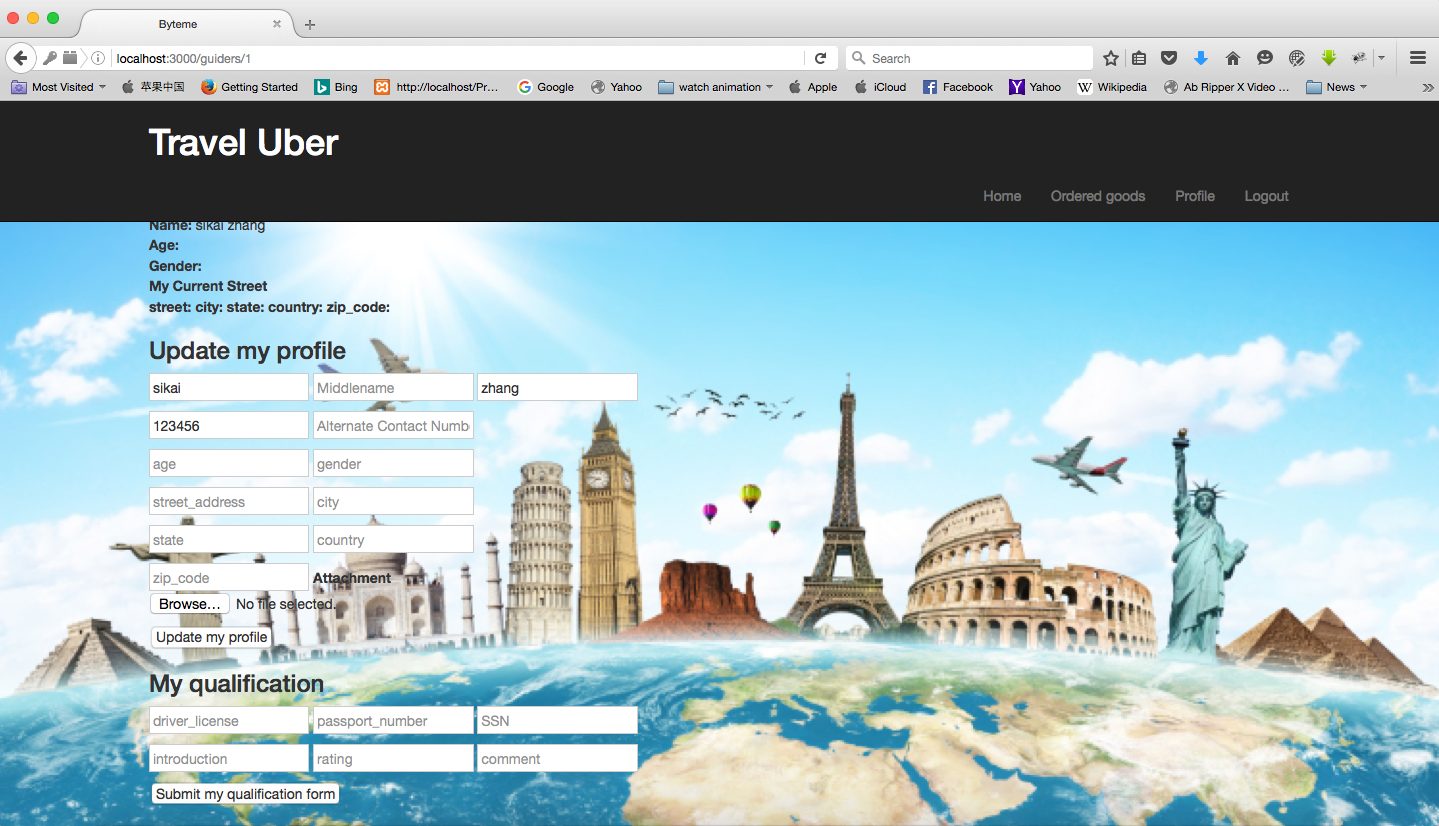Image resolution: width=1439 pixels, height=826 pixels.
Task: Open the smiley chat bubble icon
Action: (x=1265, y=58)
